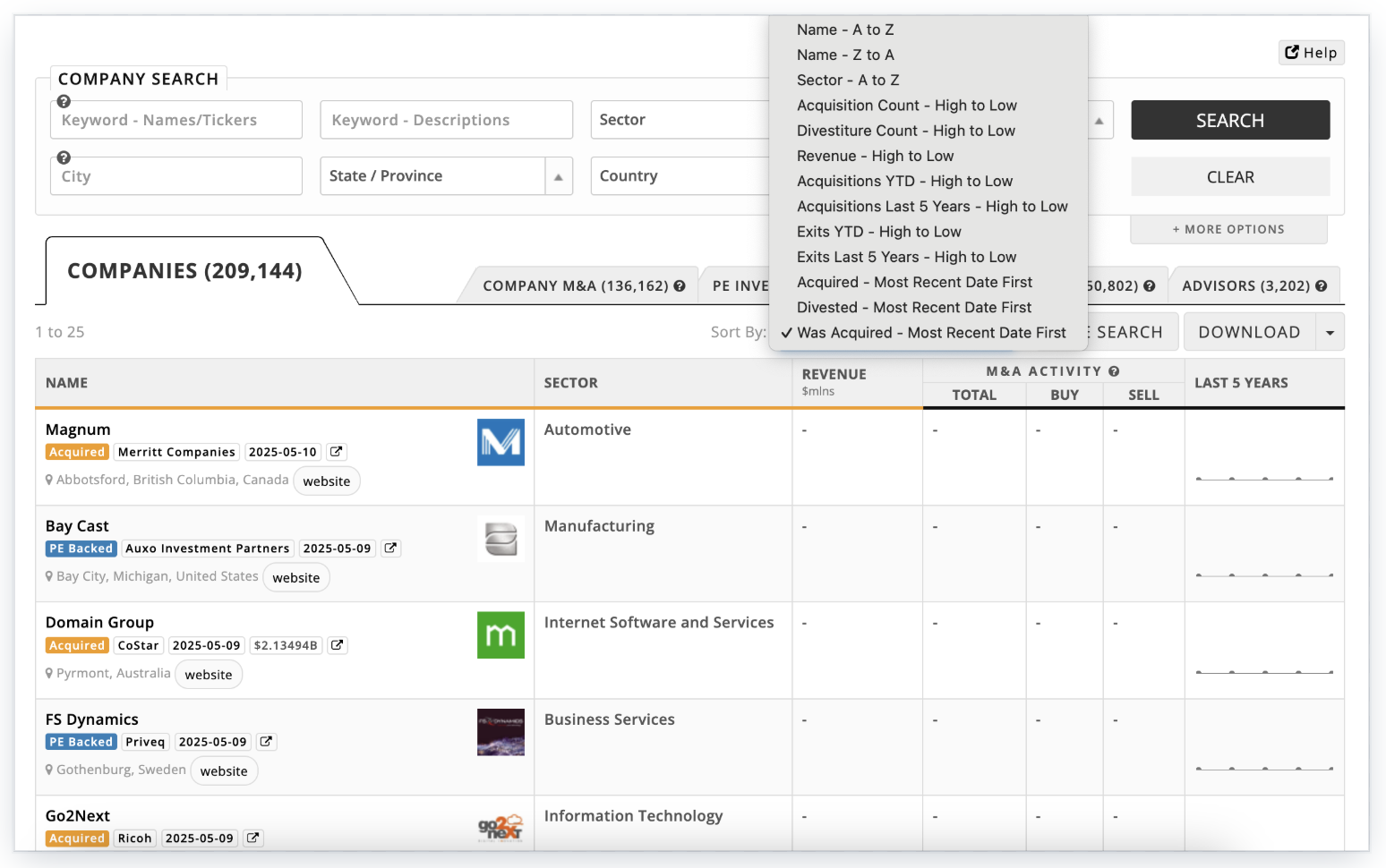Click the CLEAR button

1230,177
